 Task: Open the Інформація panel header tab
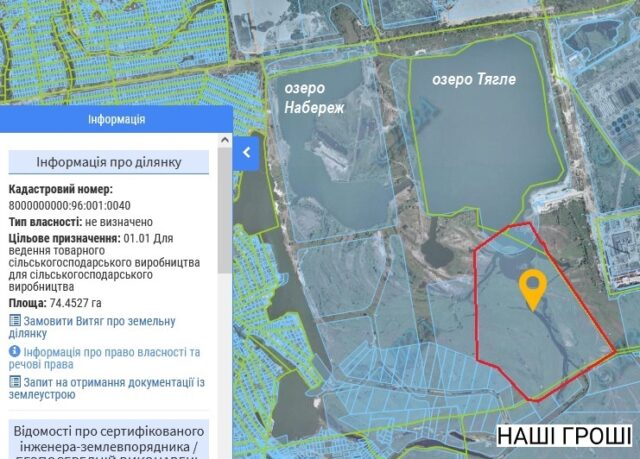[x=116, y=119]
